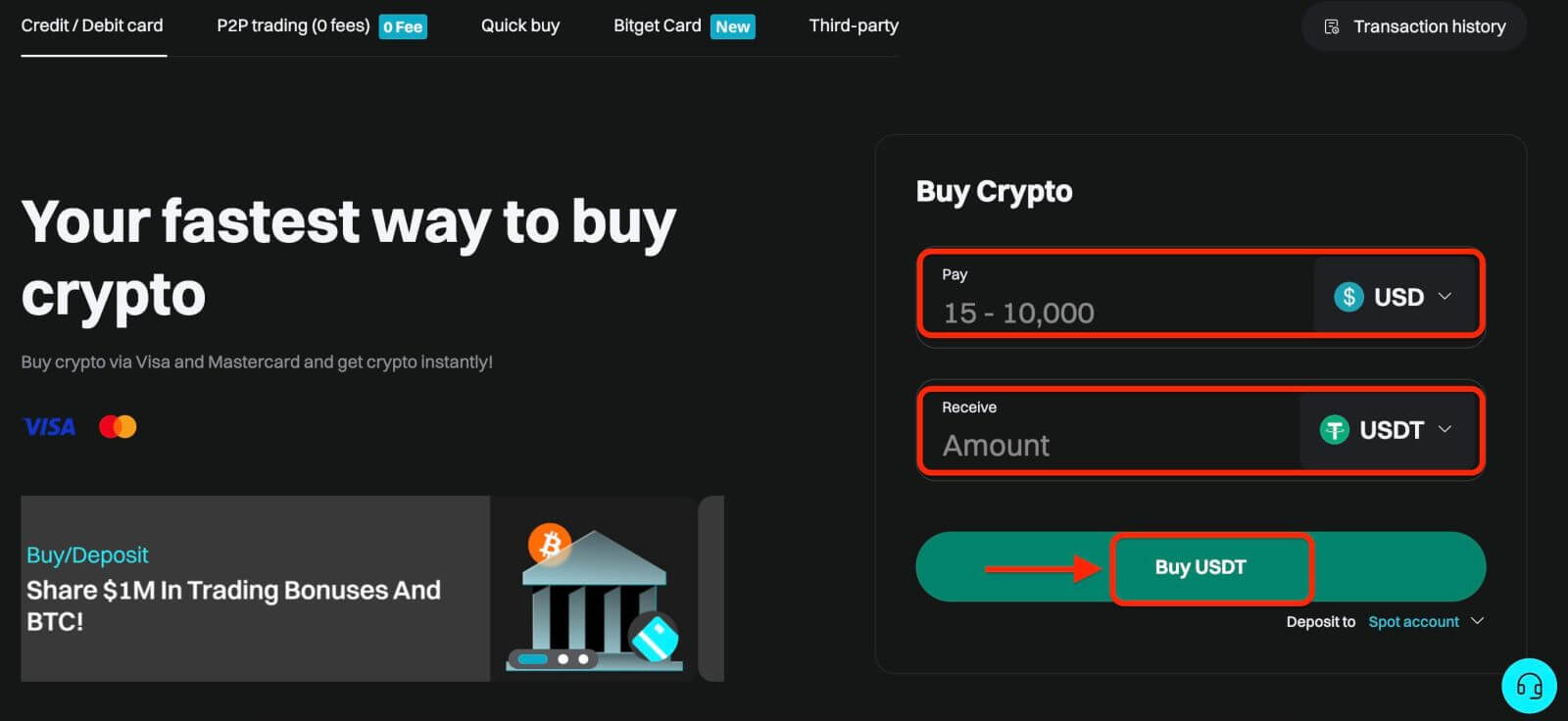1568x721 pixels.
Task: Expand the USDT crypto dropdown
Action: tap(1444, 430)
